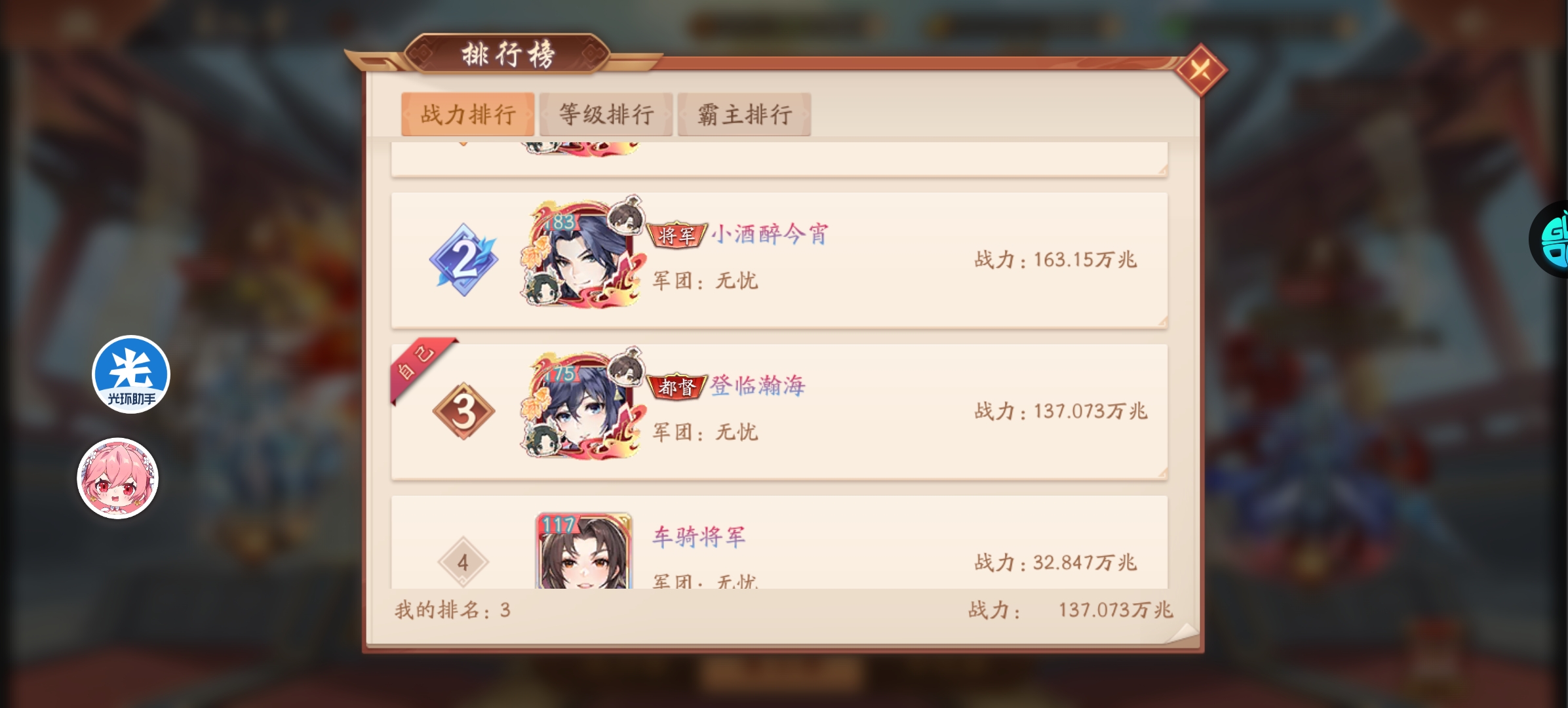This screenshot has width=1568, height=708.
Task: Select the 战力排行 tab
Action: pos(468,115)
